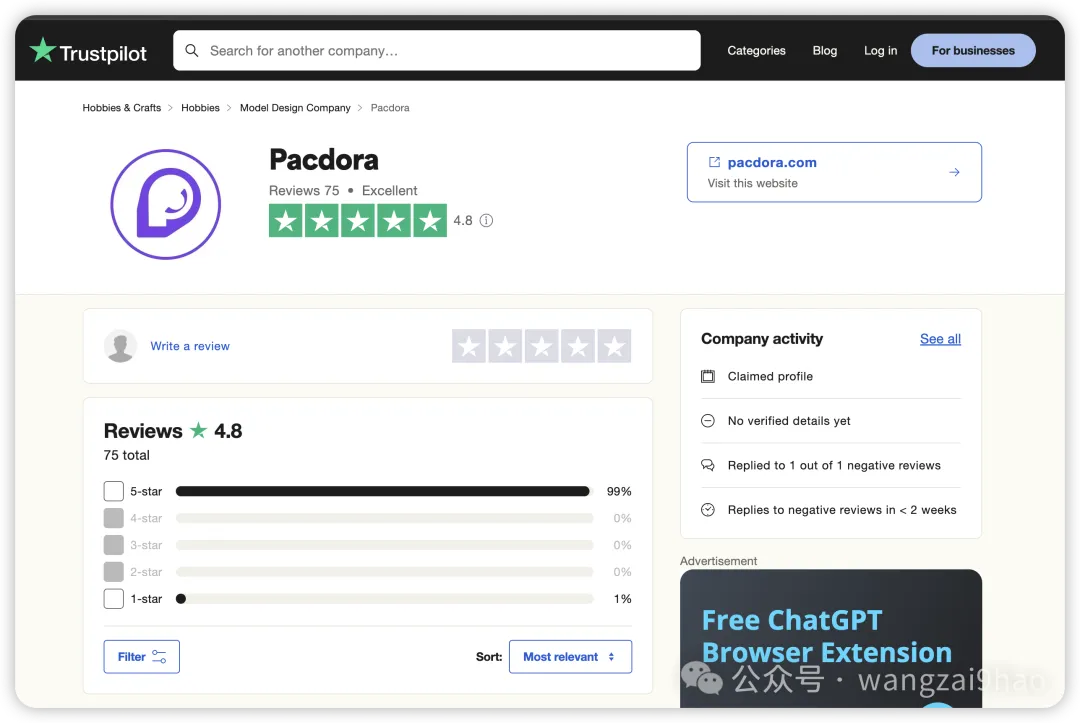Click the 1-star rating bar
The image size is (1080, 723).
click(384, 598)
